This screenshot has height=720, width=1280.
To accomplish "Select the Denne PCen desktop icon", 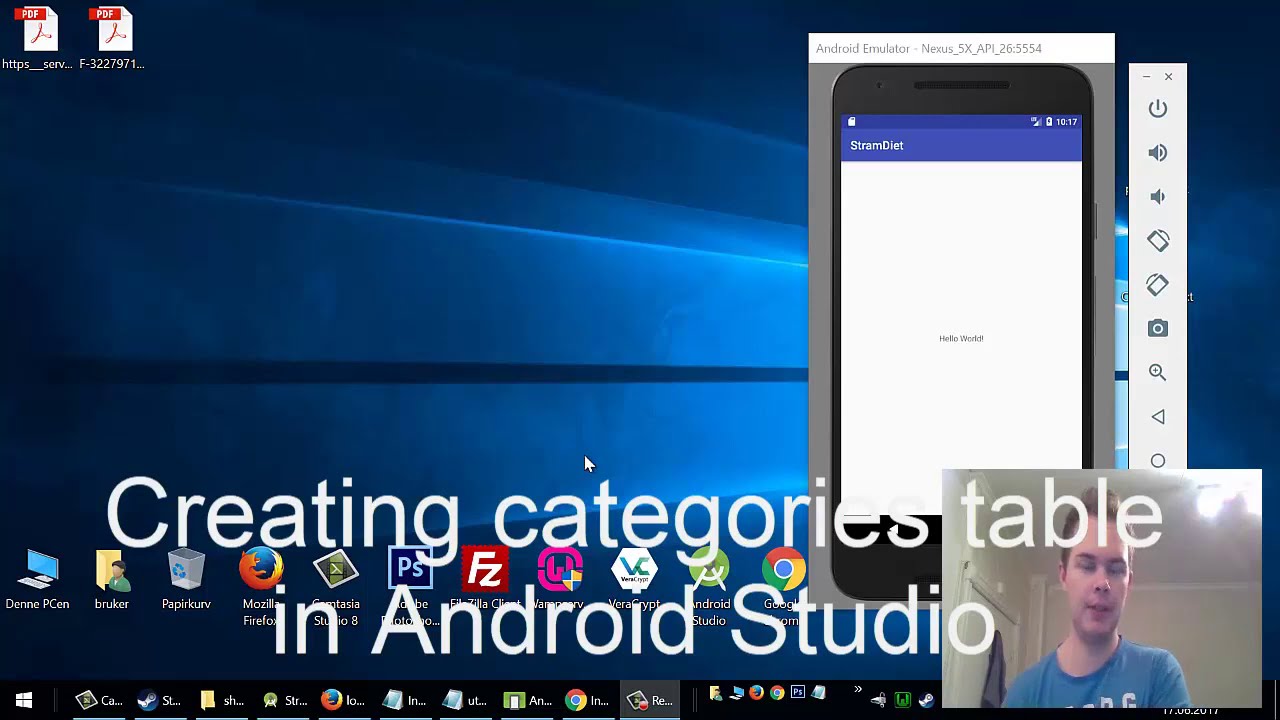I will click(38, 580).
